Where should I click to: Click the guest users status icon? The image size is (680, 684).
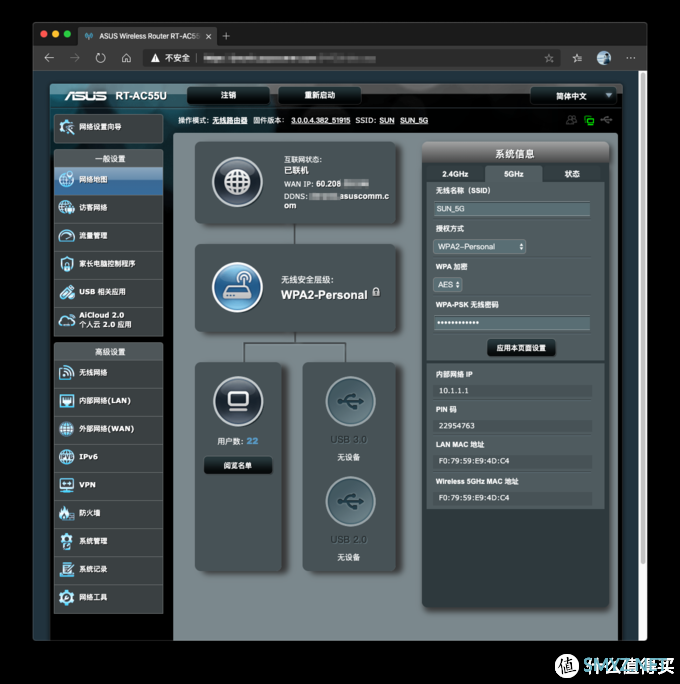coord(571,120)
